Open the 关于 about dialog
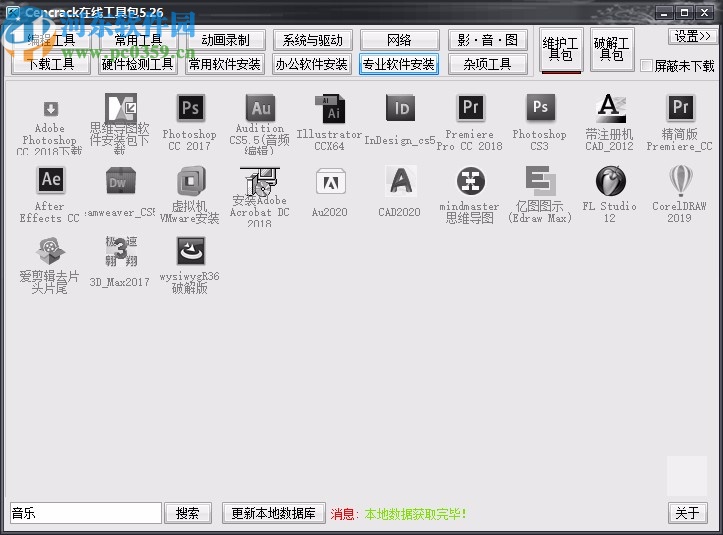Viewport: 723px width, 535px height. pos(687,513)
